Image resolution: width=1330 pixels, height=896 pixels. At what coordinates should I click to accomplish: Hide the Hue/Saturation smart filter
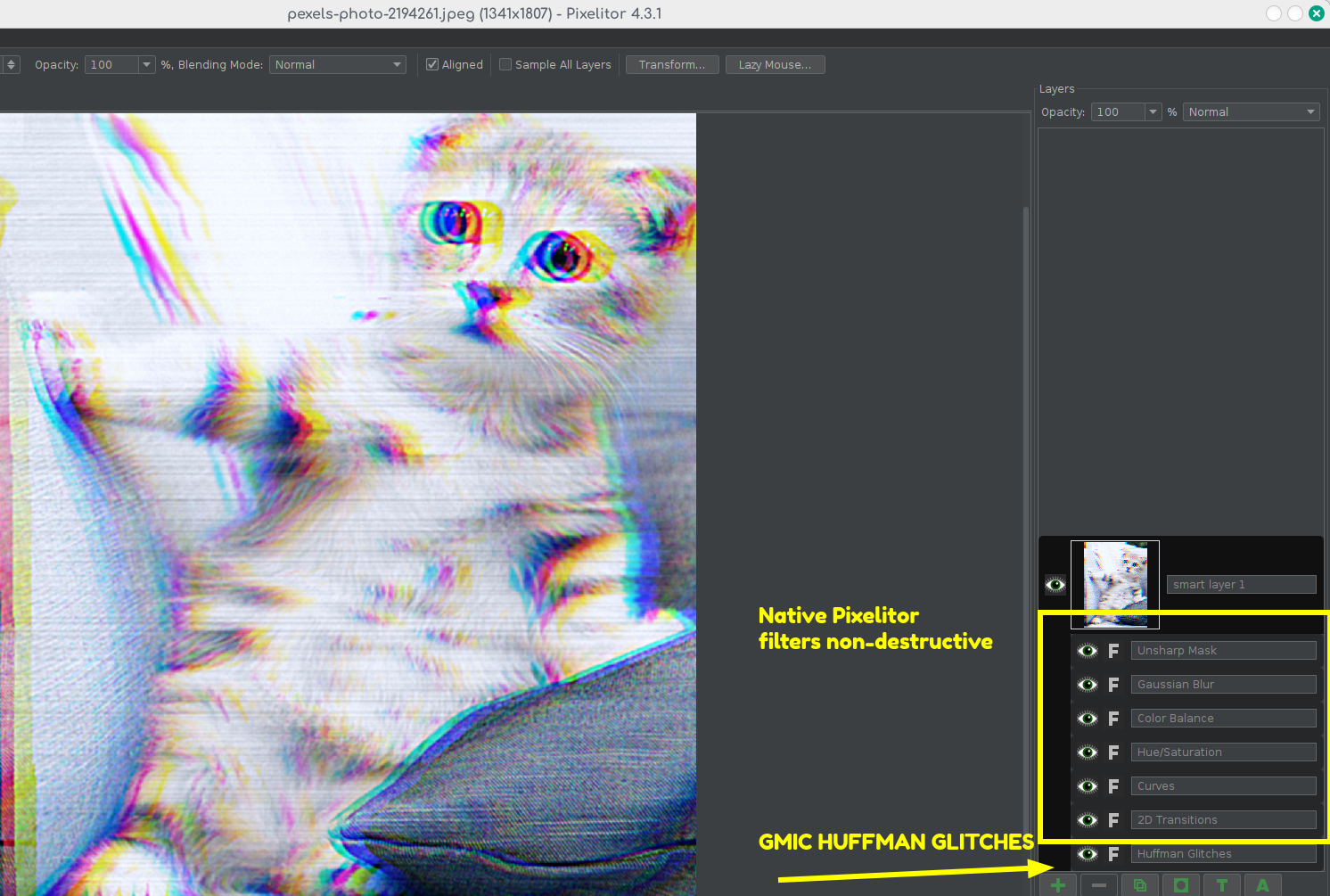[1088, 752]
